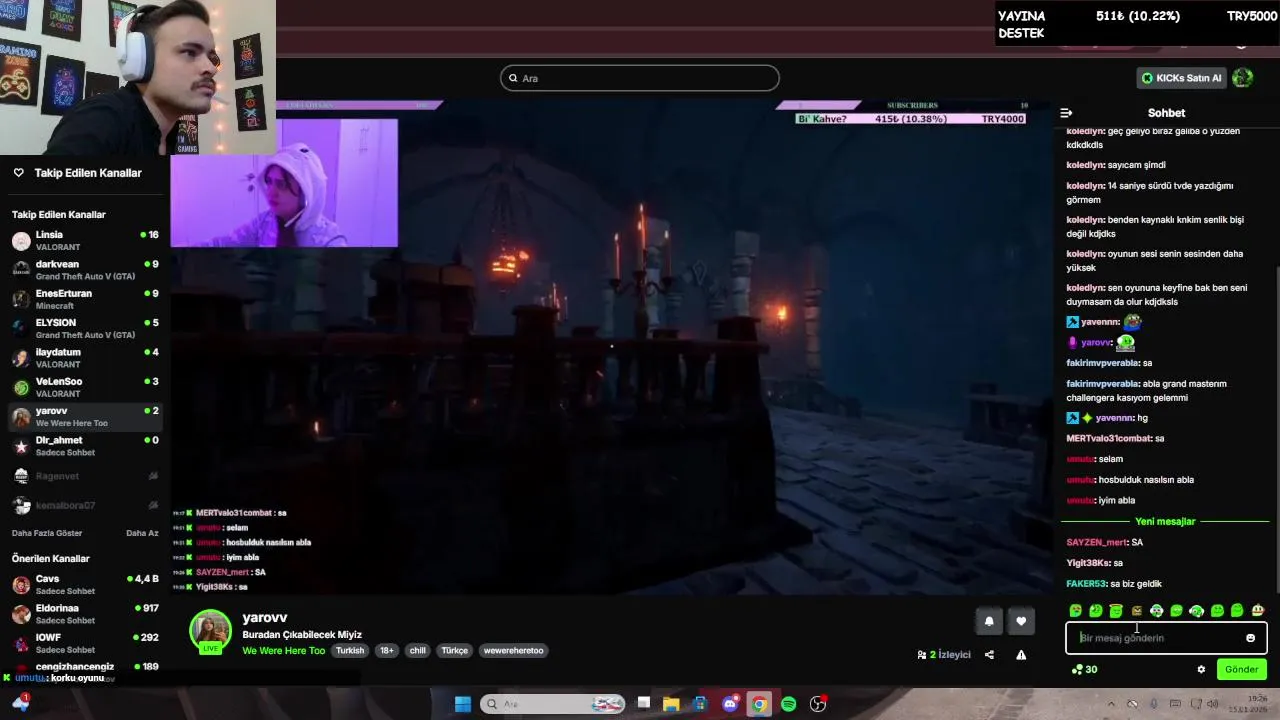Open Dlr_ahmet channel in sidebar
Viewport: 1280px width, 720px height.
[x=85, y=446]
